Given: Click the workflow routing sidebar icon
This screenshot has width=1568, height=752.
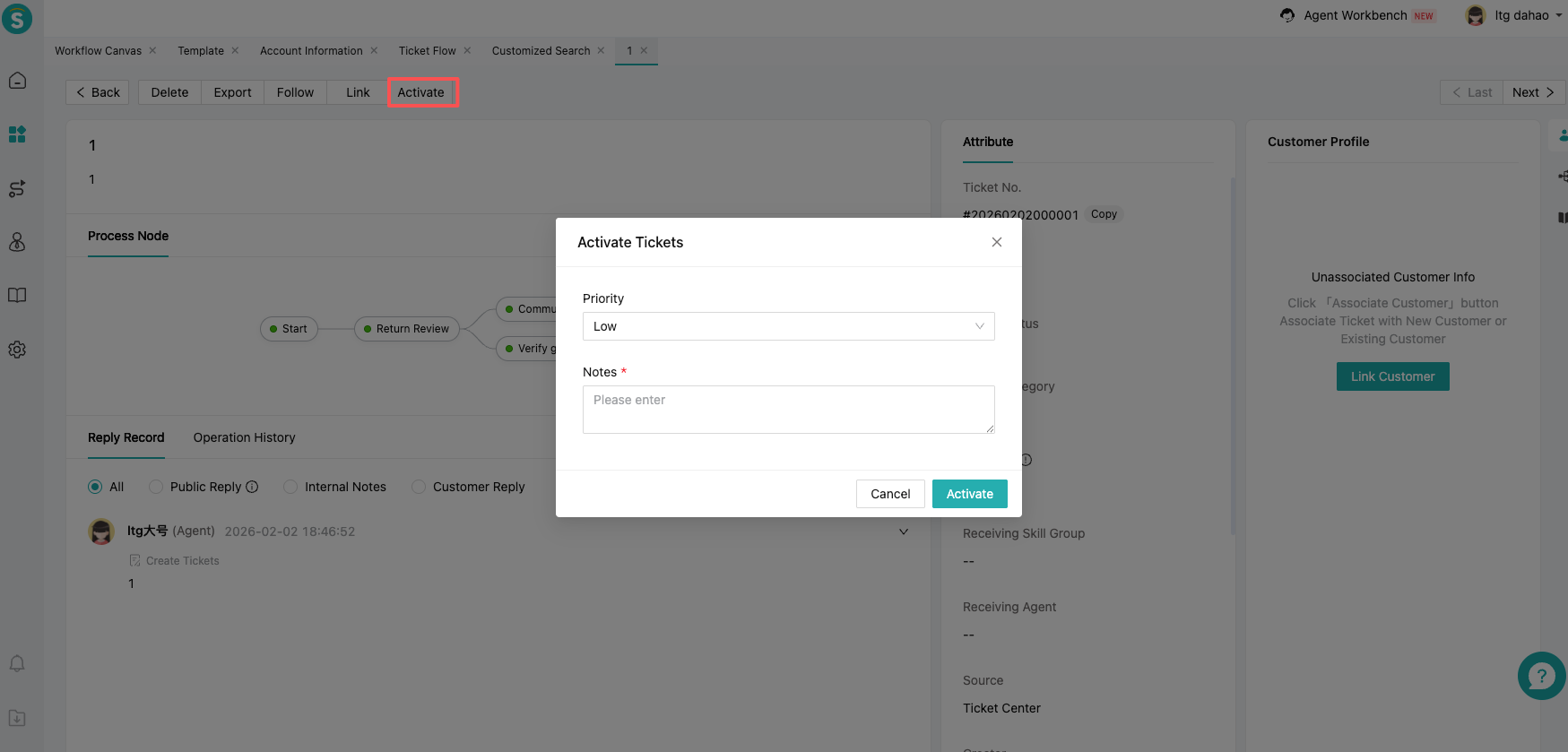Looking at the screenshot, I should click(17, 188).
